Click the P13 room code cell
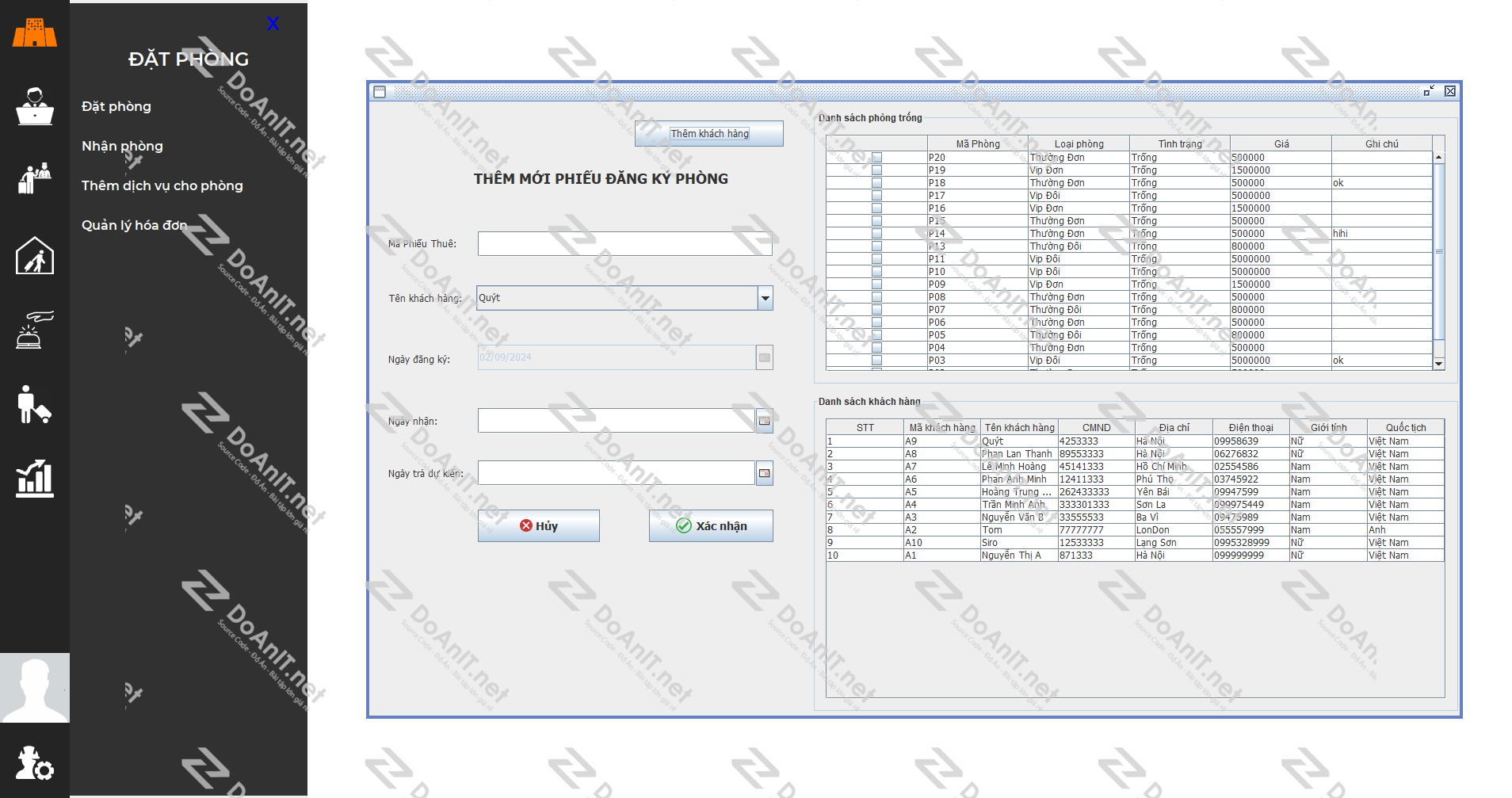The image size is (1512, 798). click(x=978, y=246)
